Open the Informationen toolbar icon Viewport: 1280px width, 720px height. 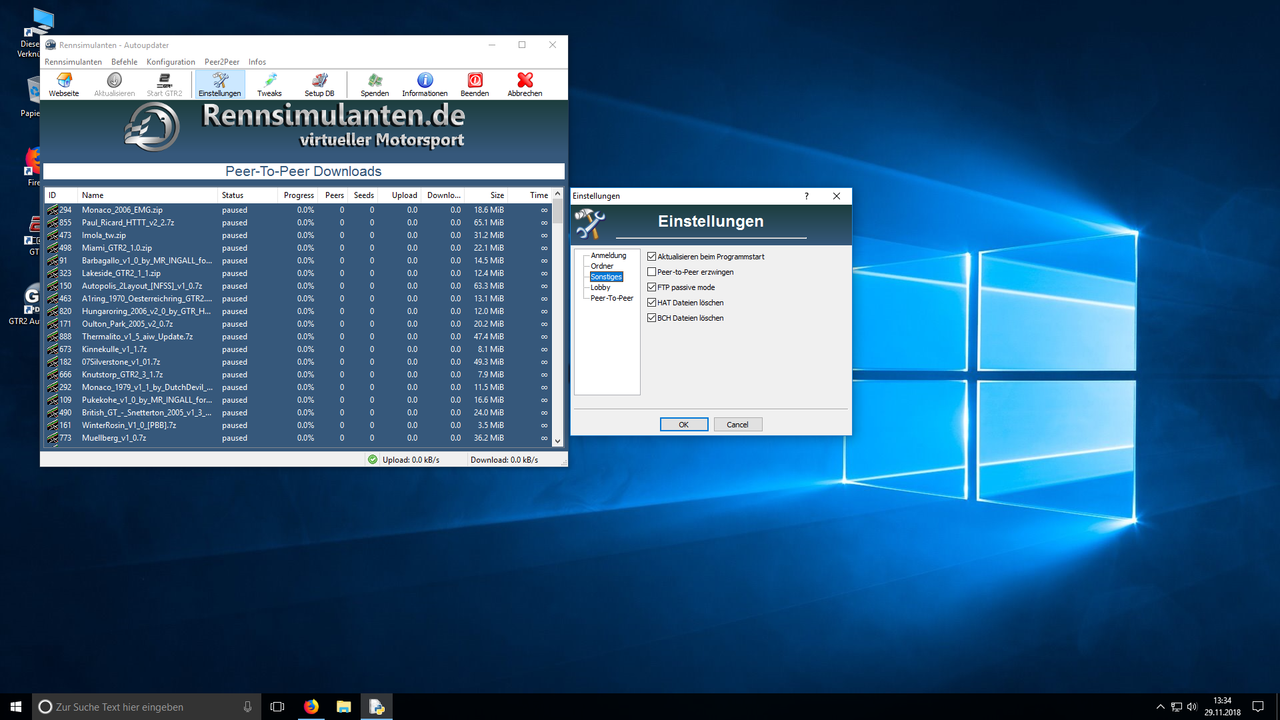[425, 84]
